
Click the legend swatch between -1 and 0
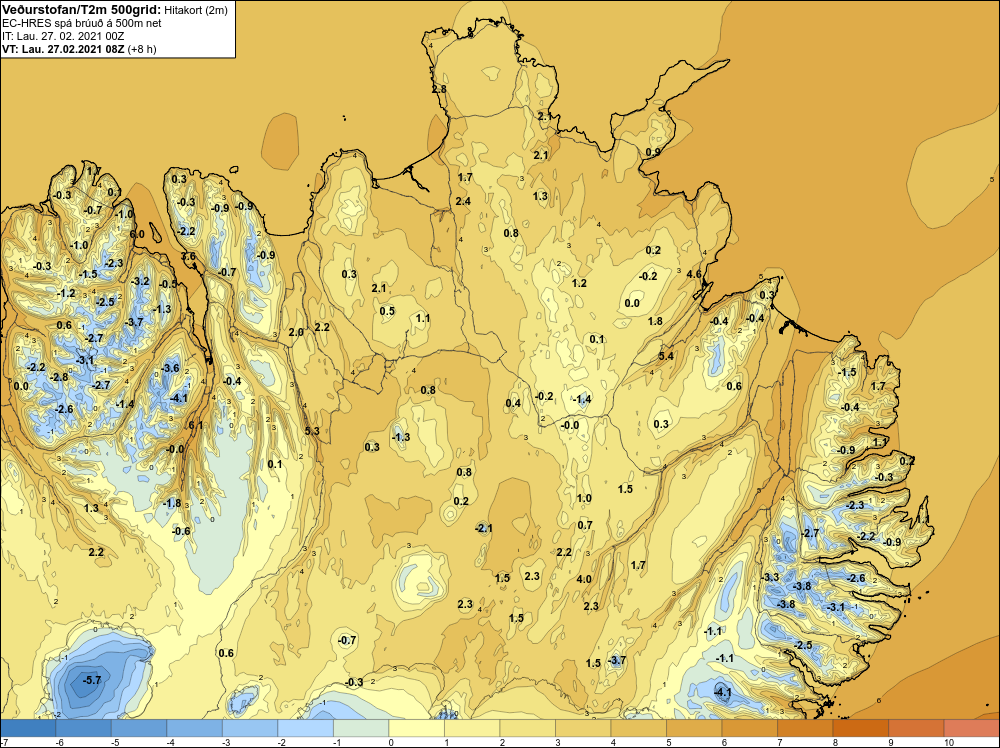(x=361, y=728)
